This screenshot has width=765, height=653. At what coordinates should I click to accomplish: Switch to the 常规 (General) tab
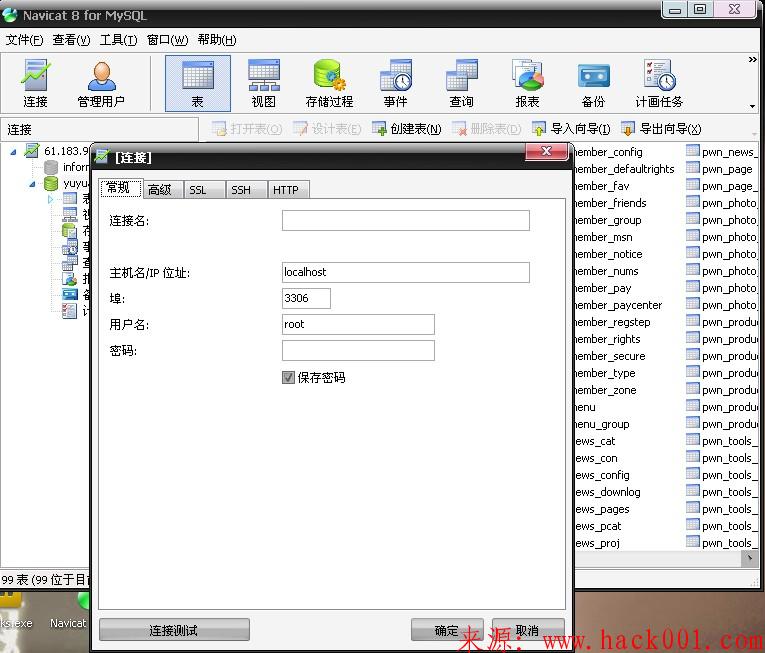(121, 188)
